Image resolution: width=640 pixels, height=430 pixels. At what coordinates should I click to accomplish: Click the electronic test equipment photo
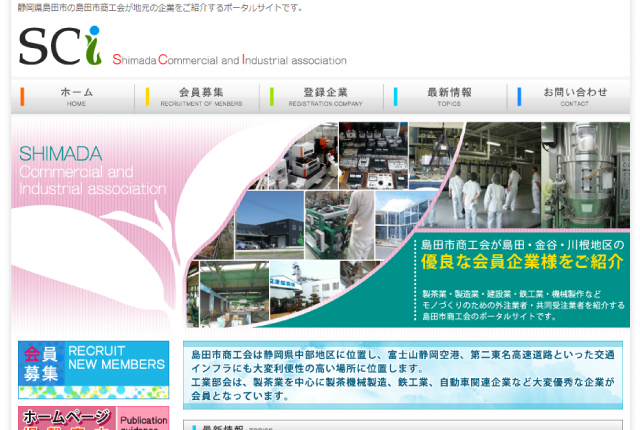coord(373,155)
